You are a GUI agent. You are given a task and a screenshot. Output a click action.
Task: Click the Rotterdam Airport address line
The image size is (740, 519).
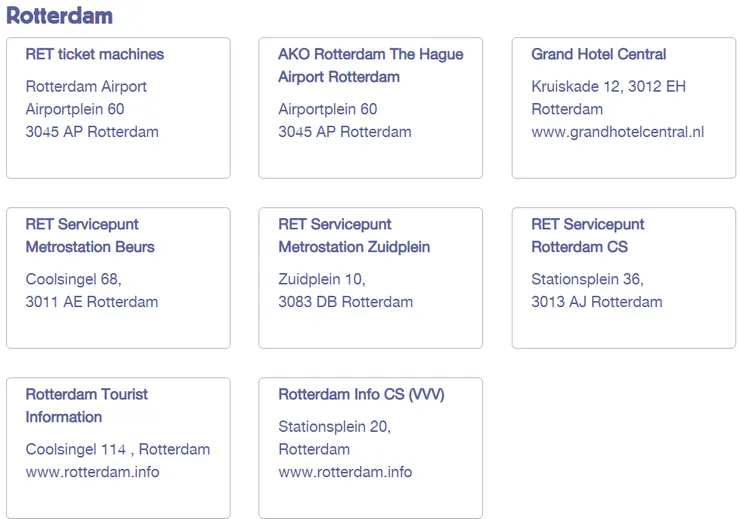pyautogui.click(x=86, y=86)
